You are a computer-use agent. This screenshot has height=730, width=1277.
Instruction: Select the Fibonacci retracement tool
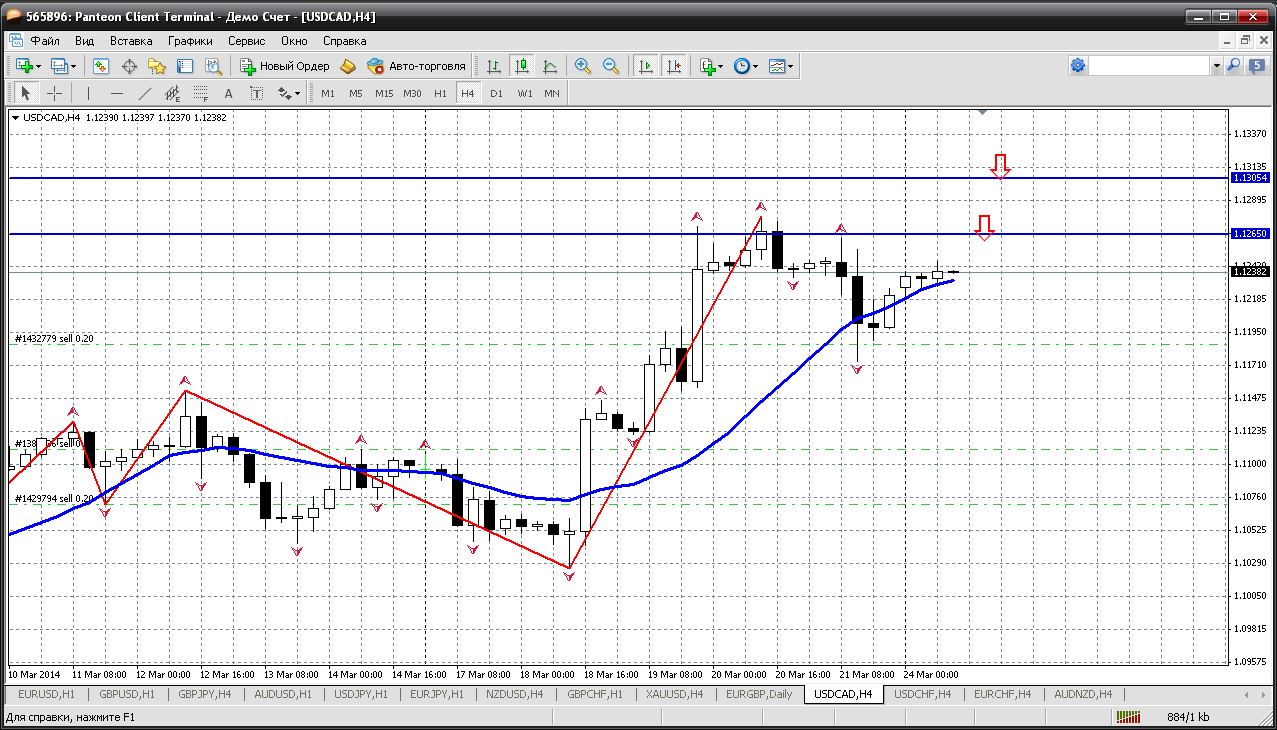click(201, 93)
